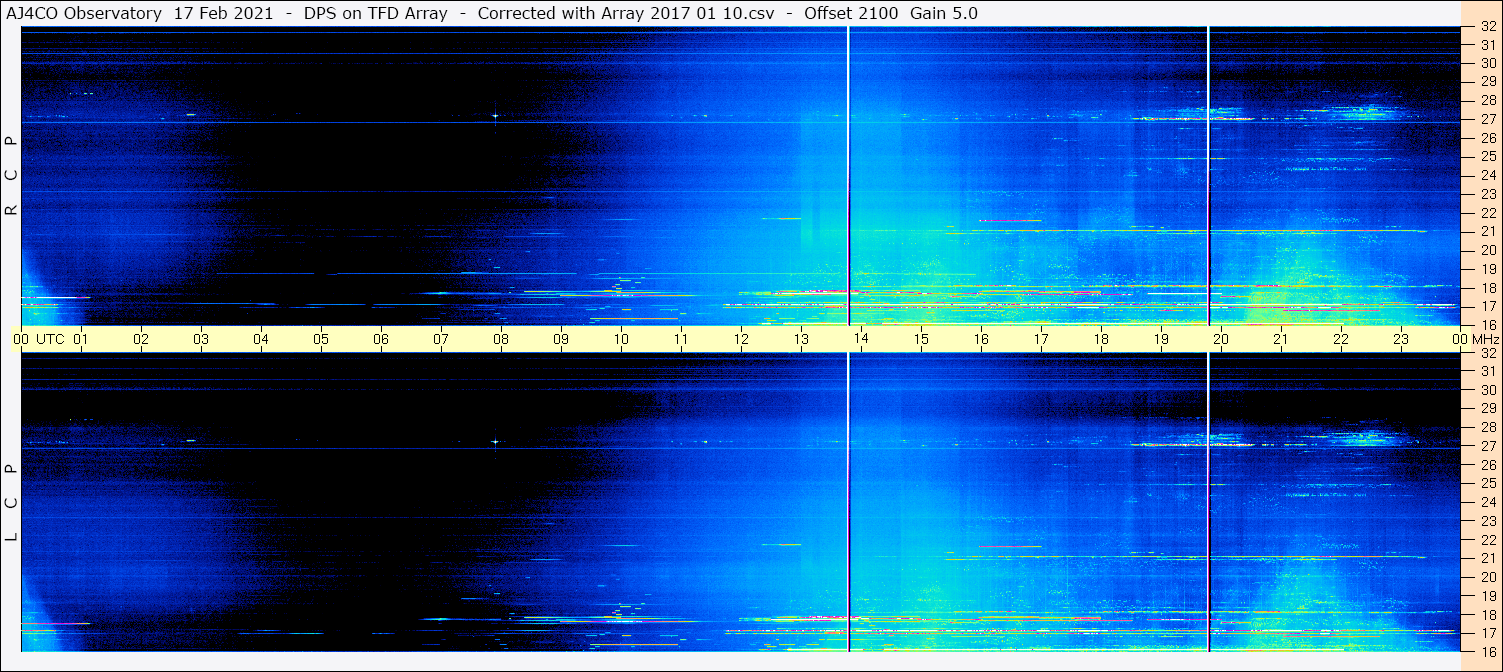
Task: Select hour label '16' on time axis
Action: tap(981, 339)
